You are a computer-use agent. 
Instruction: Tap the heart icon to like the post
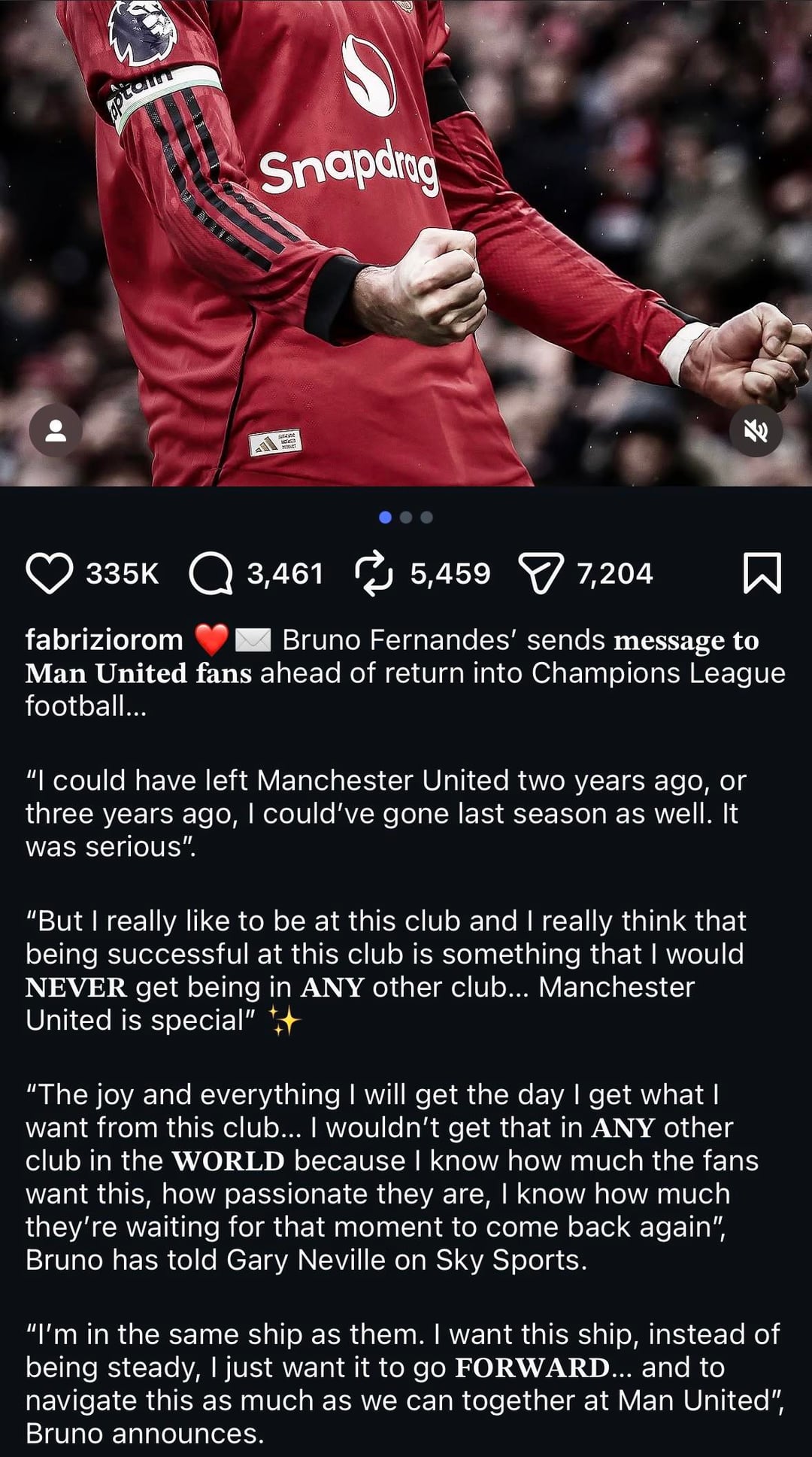(x=50, y=573)
